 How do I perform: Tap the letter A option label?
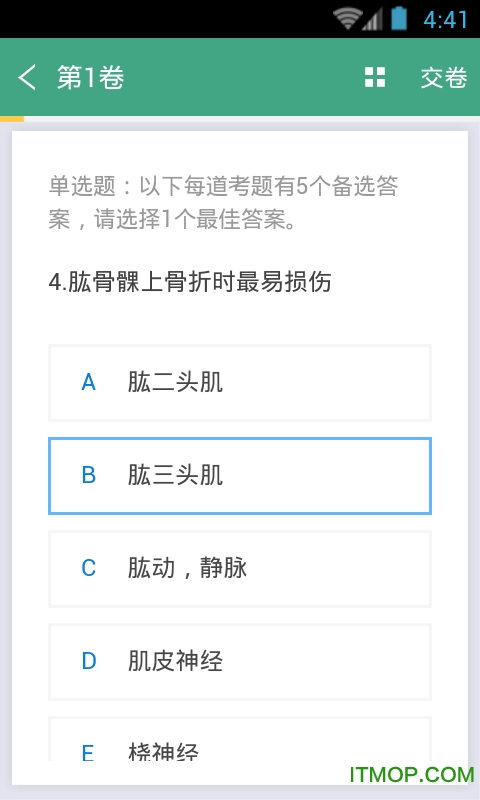(x=88, y=383)
